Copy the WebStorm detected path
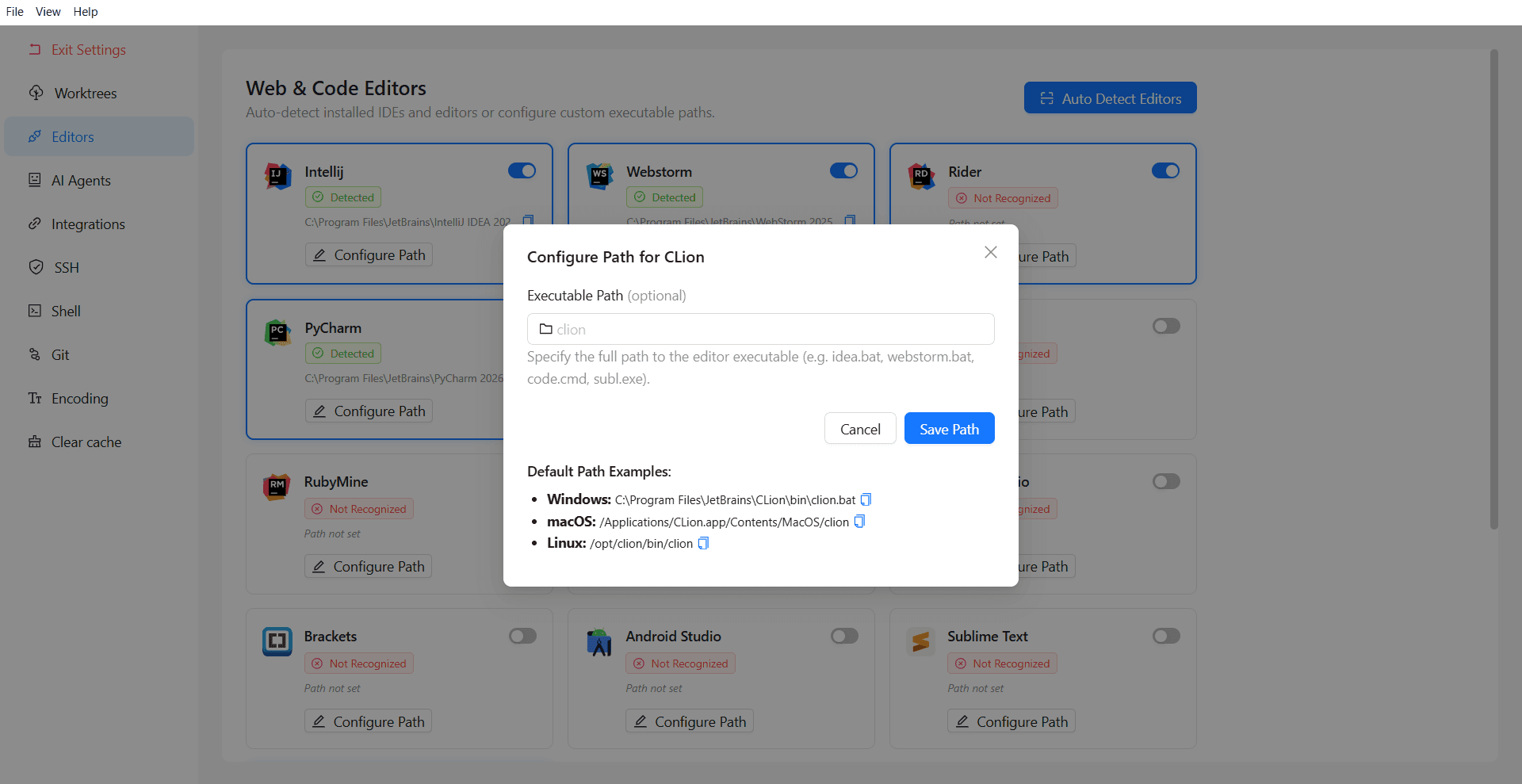 click(851, 220)
